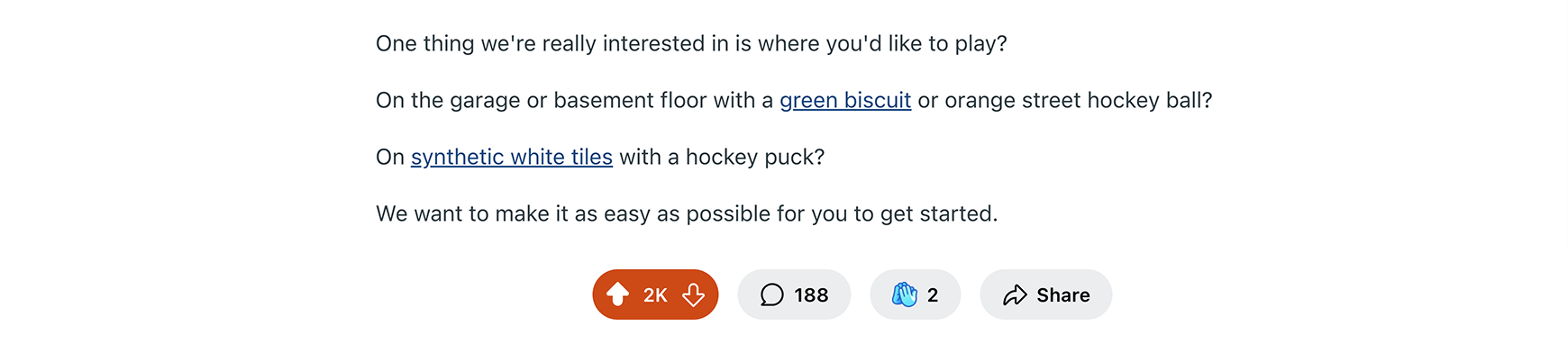This screenshot has height=344, width=1568.
Task: Open the synthetic white tiles link
Action: [x=512, y=157]
